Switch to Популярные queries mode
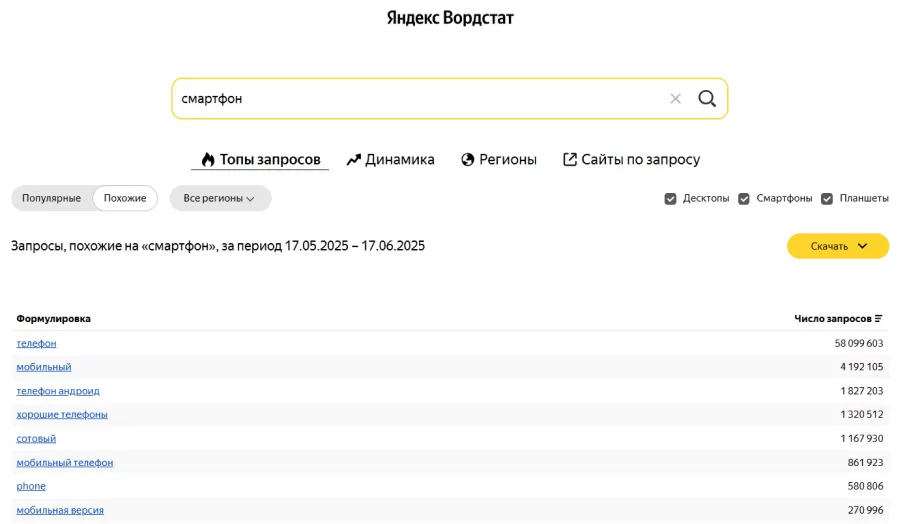Image resolution: width=900 pixels, height=524 pixels. [51, 198]
